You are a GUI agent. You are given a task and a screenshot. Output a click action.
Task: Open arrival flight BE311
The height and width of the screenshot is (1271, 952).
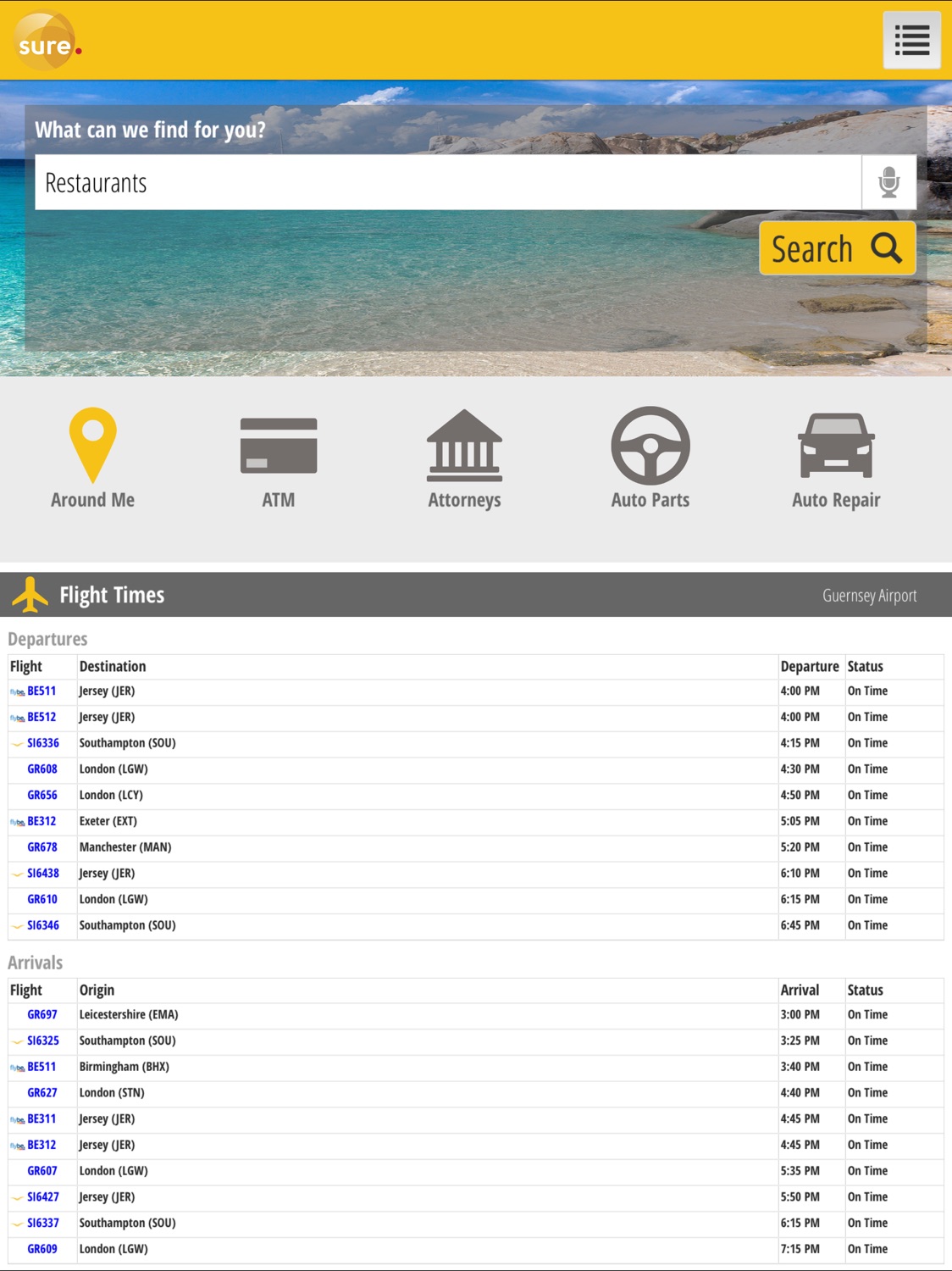coord(42,1119)
